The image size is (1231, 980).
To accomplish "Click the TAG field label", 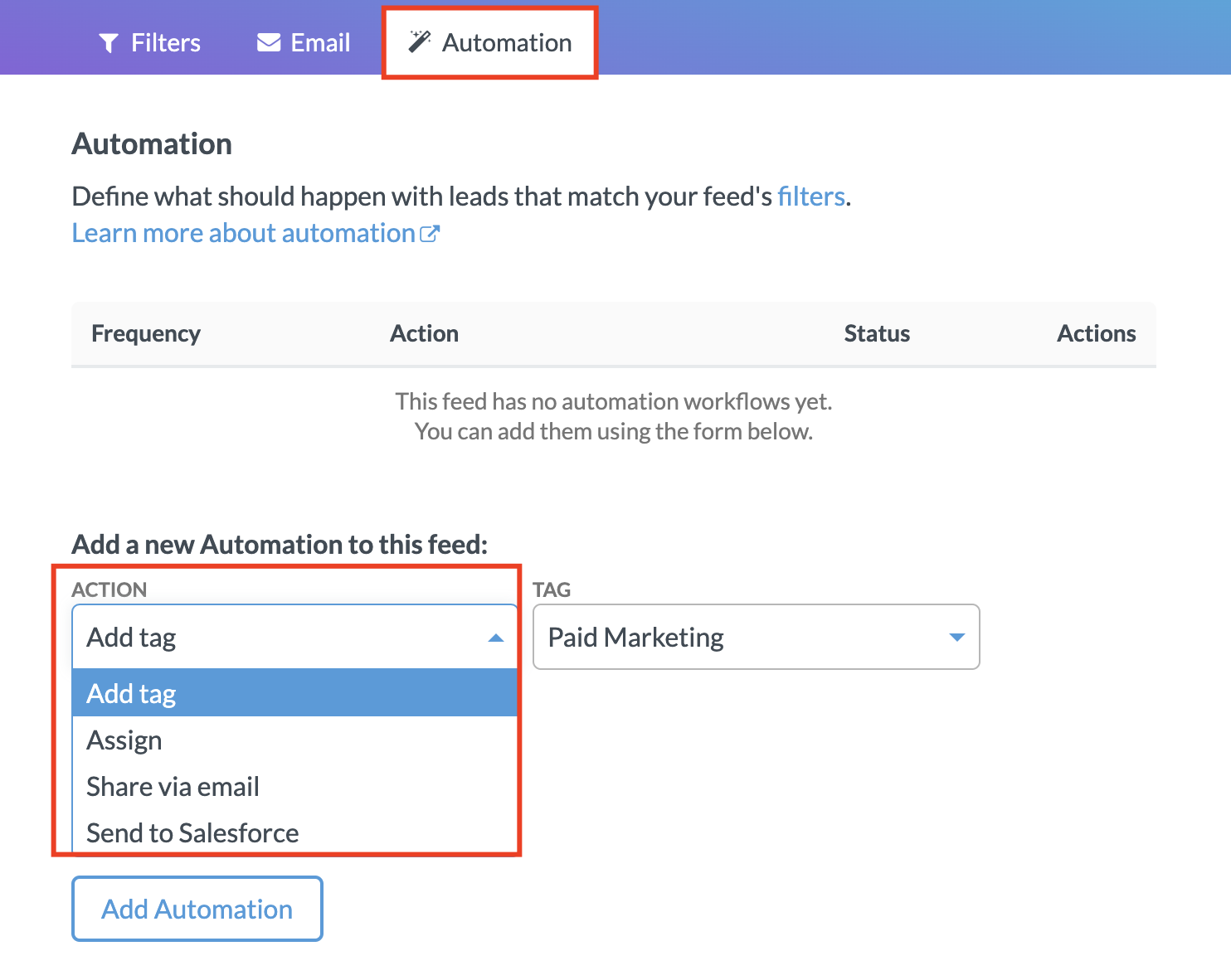I will [x=552, y=589].
